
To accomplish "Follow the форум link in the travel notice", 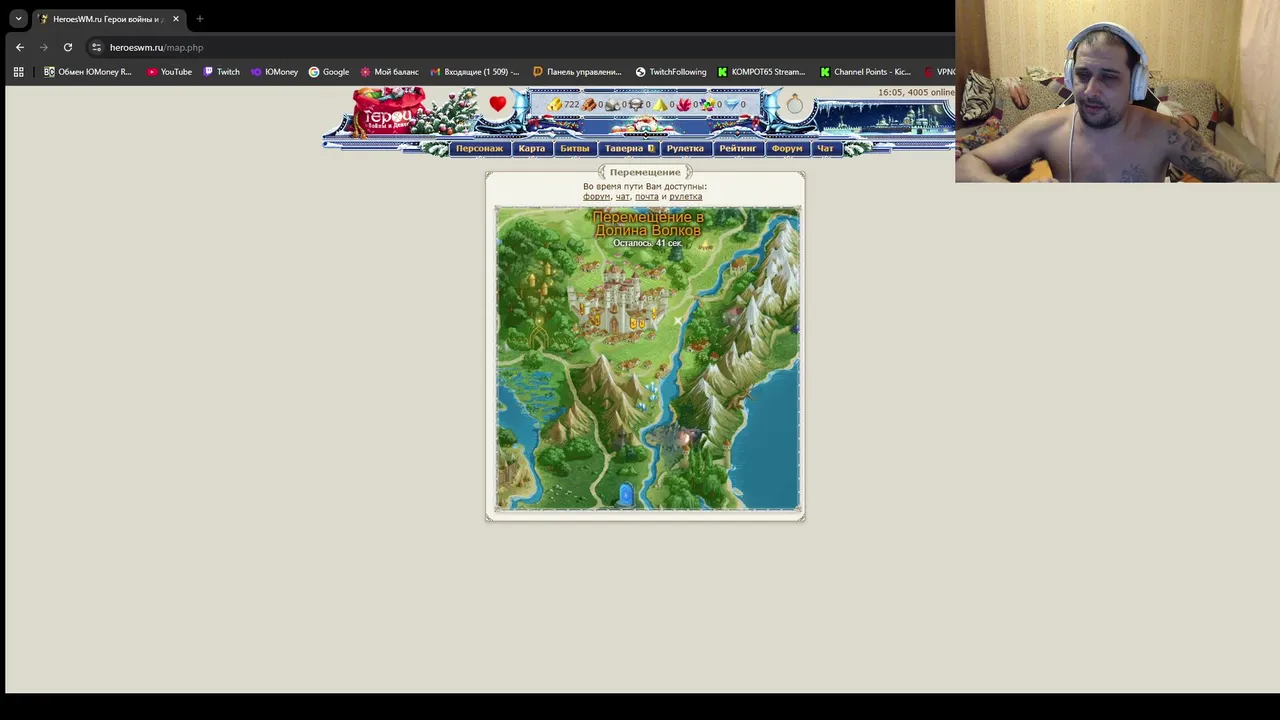I will (x=596, y=197).
